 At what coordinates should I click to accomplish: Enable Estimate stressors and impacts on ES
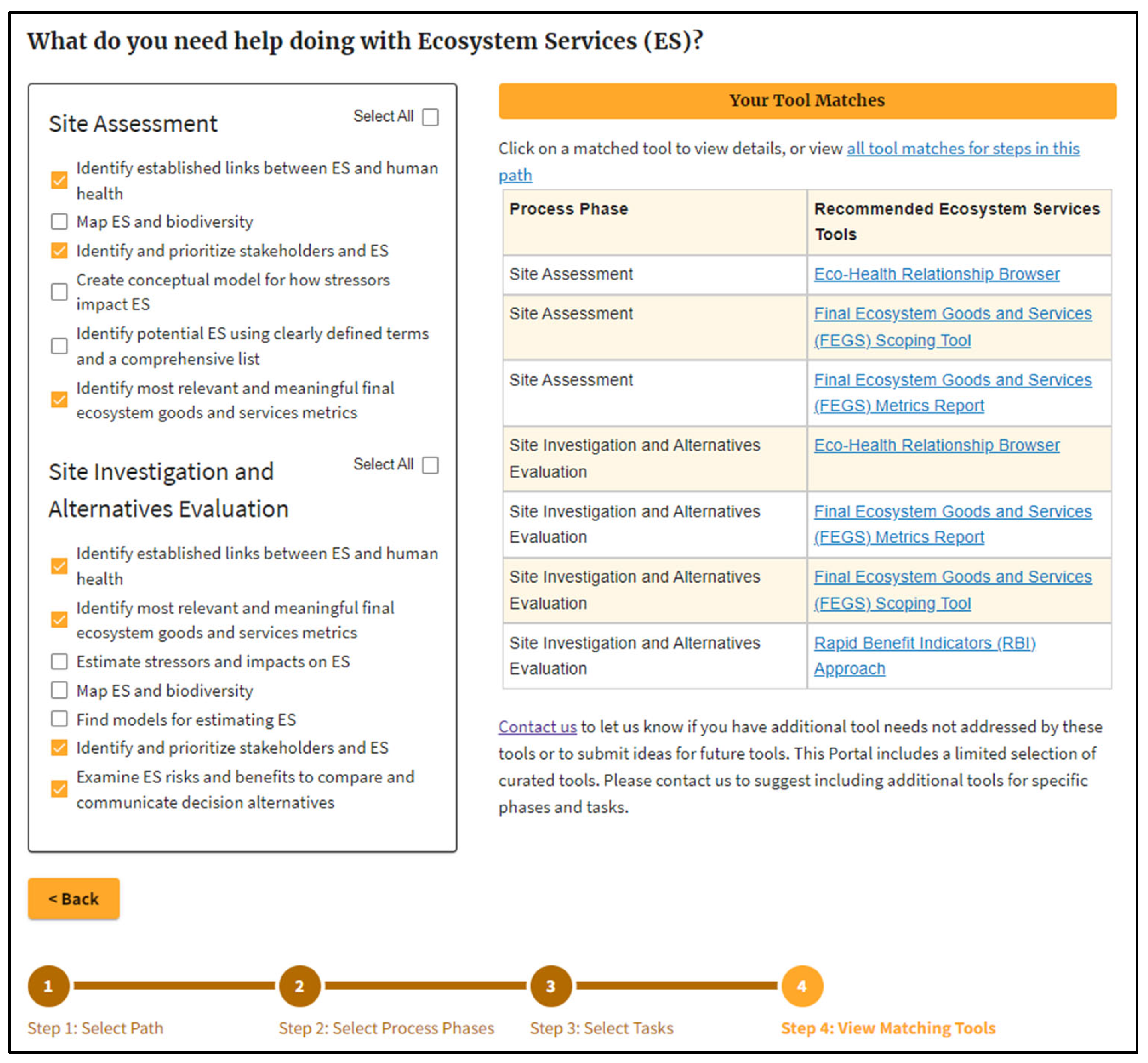pos(59,661)
